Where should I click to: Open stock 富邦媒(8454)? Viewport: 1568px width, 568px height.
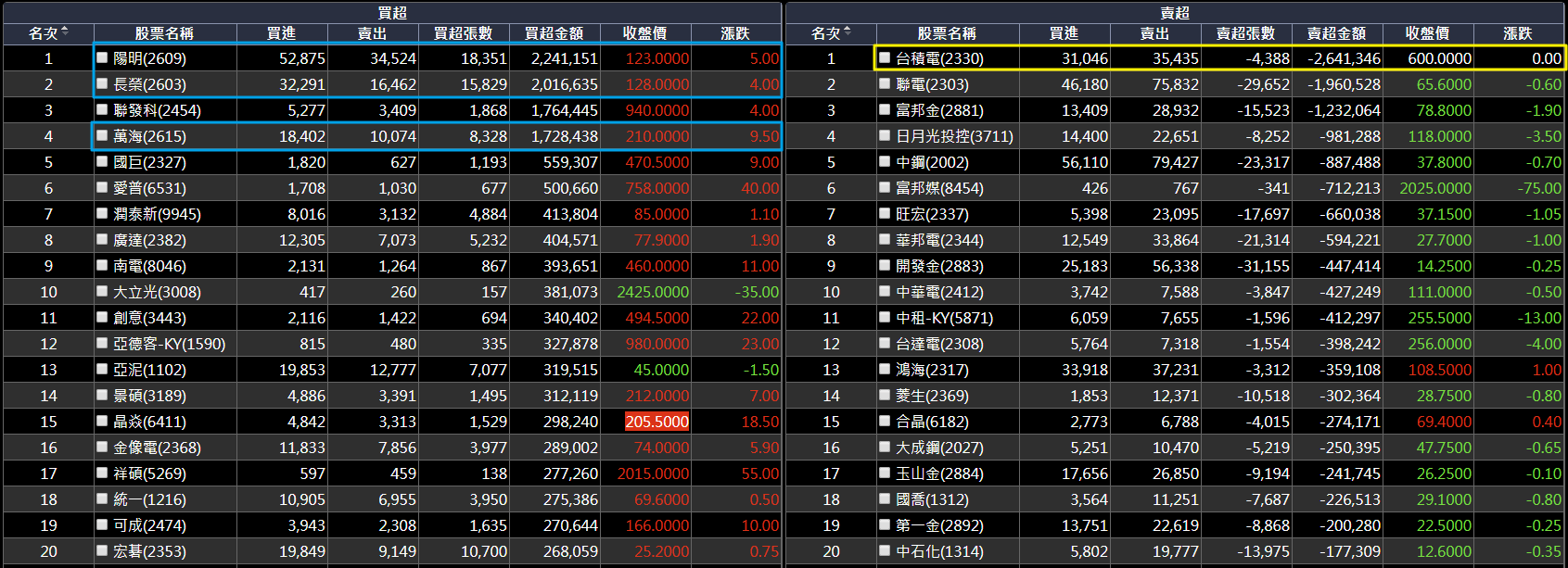(939, 188)
